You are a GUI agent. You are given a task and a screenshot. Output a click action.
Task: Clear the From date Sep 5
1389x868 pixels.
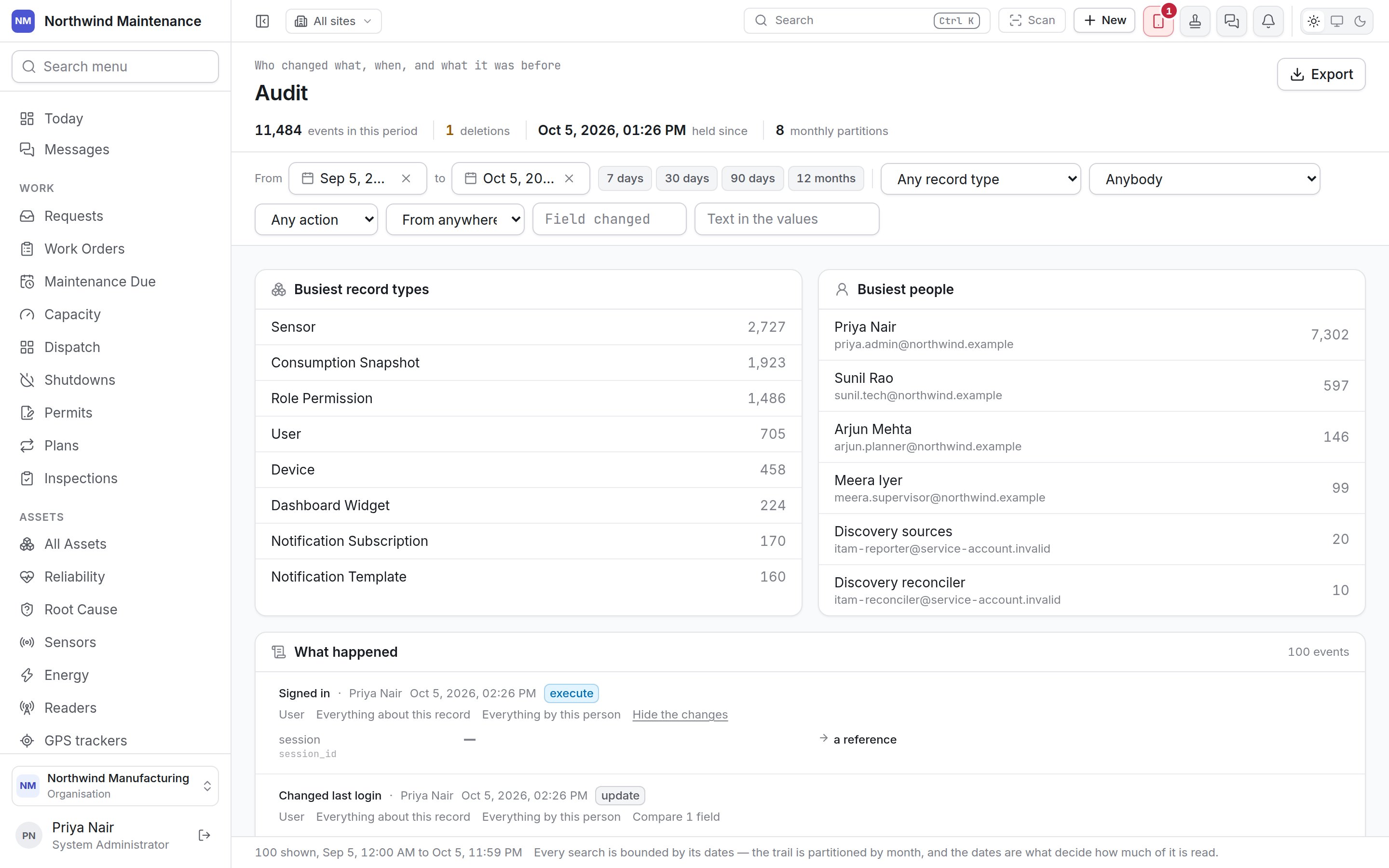pos(406,178)
